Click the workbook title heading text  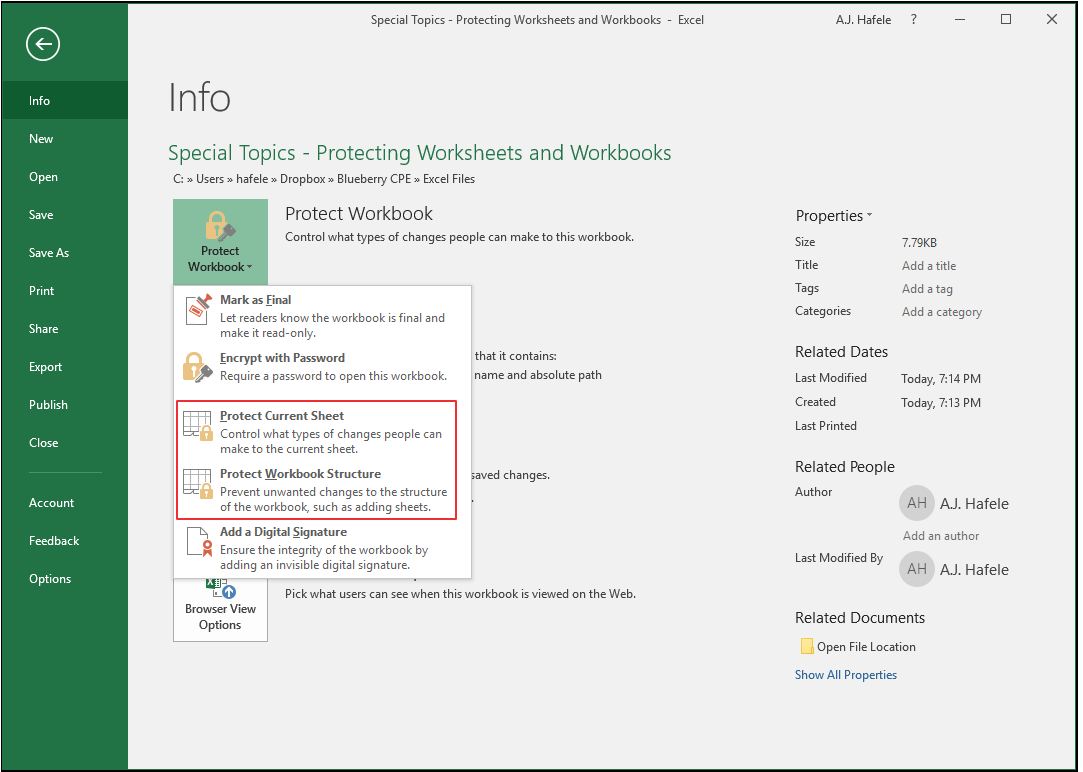point(420,153)
